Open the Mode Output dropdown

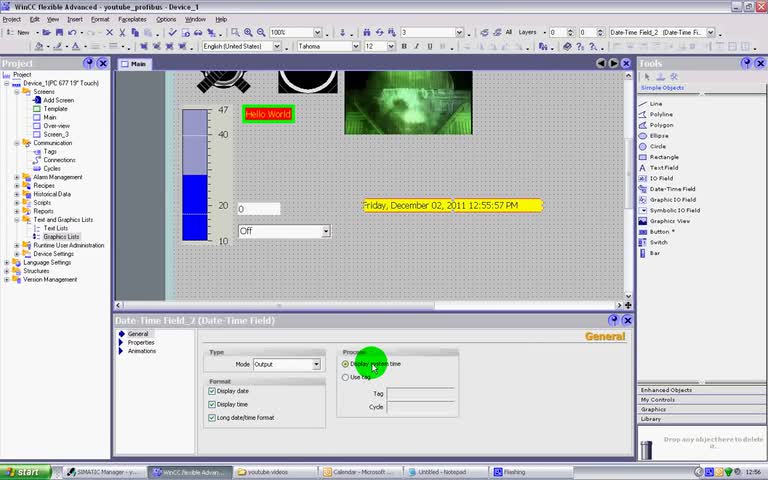[x=316, y=364]
